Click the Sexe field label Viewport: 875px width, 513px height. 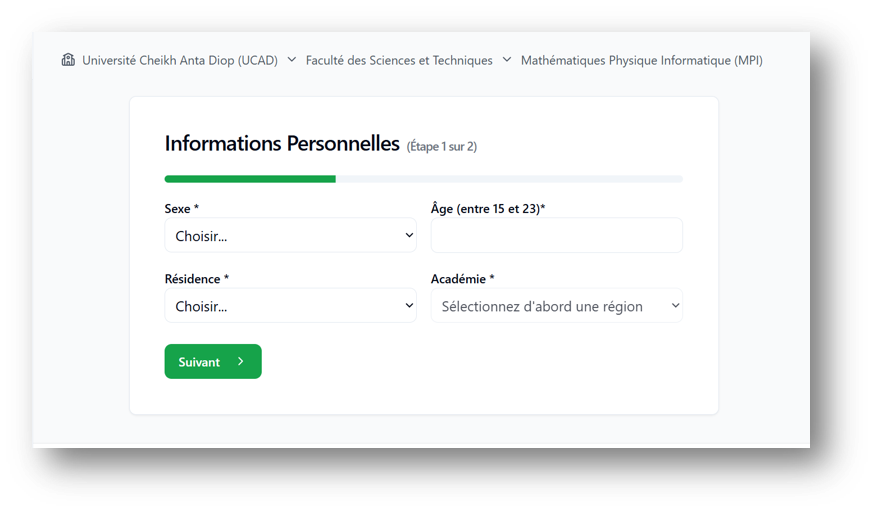coord(181,209)
